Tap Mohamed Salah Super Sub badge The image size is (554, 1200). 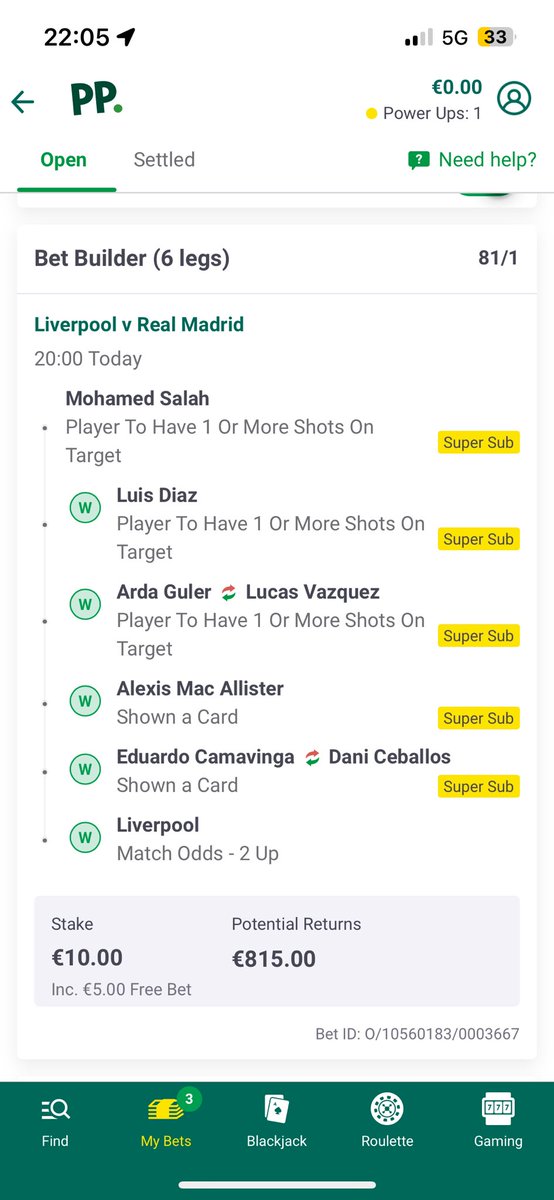click(479, 442)
